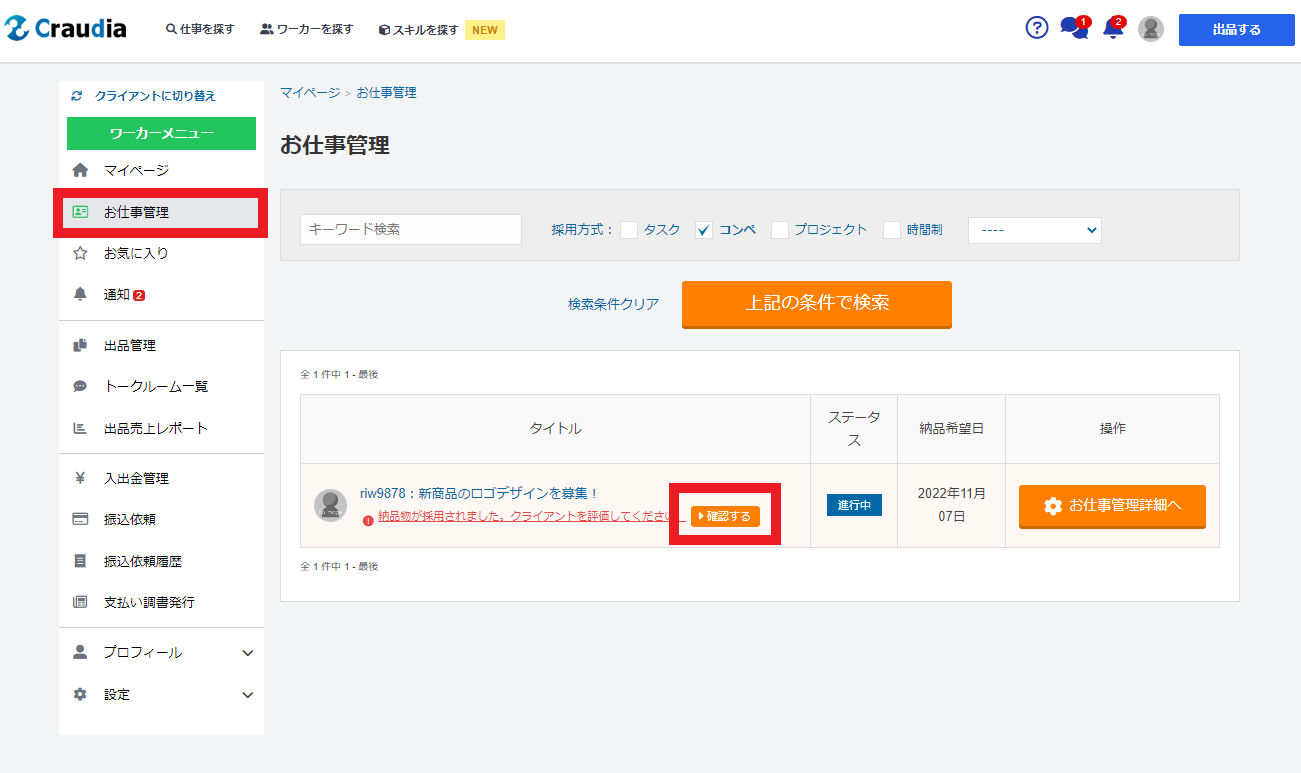Viewport: 1301px width, 773px height.
Task: Open the notification bell in header
Action: [x=1112, y=28]
